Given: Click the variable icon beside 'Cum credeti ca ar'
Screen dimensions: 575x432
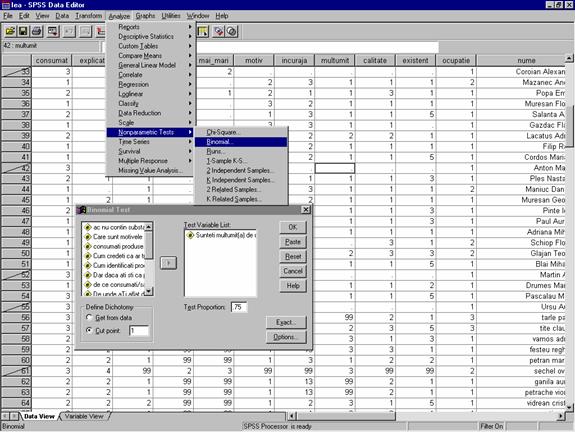Looking at the screenshot, I should (x=87, y=256).
